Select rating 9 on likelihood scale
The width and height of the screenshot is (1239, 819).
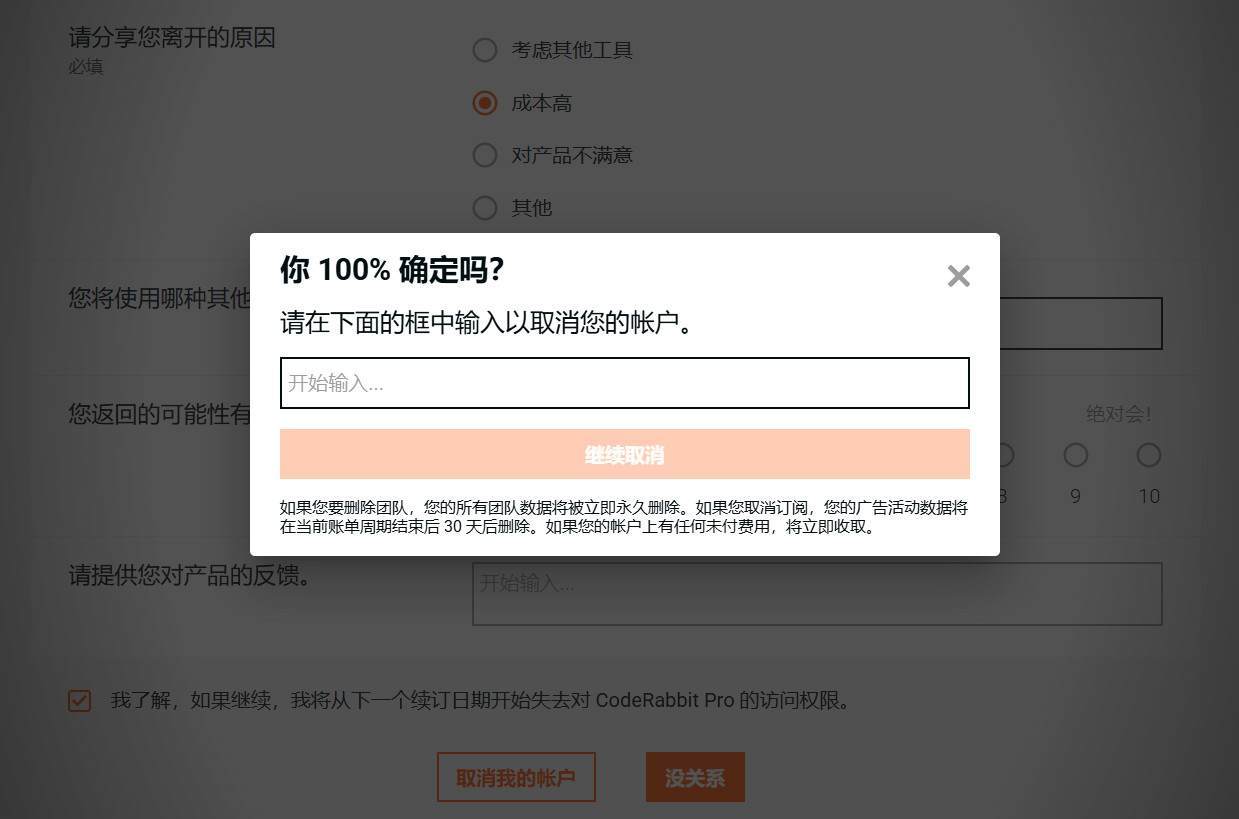[x=1076, y=455]
